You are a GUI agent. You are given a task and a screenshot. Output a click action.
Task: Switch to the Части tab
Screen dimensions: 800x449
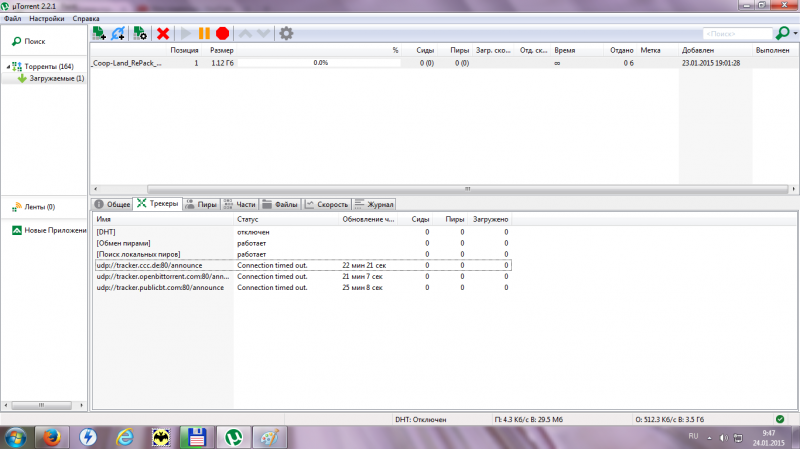239,204
